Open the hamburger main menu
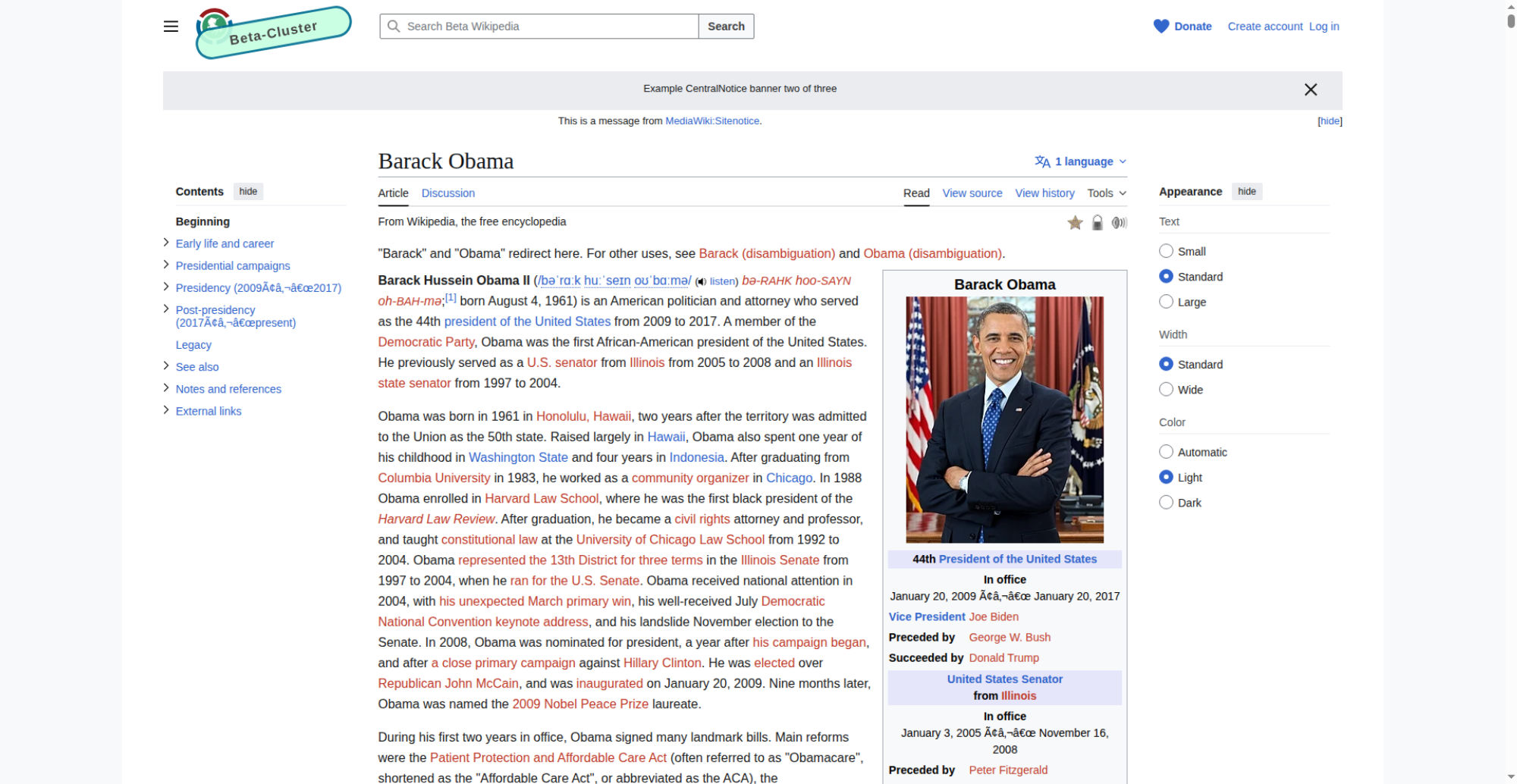1517x784 pixels. pos(171,26)
